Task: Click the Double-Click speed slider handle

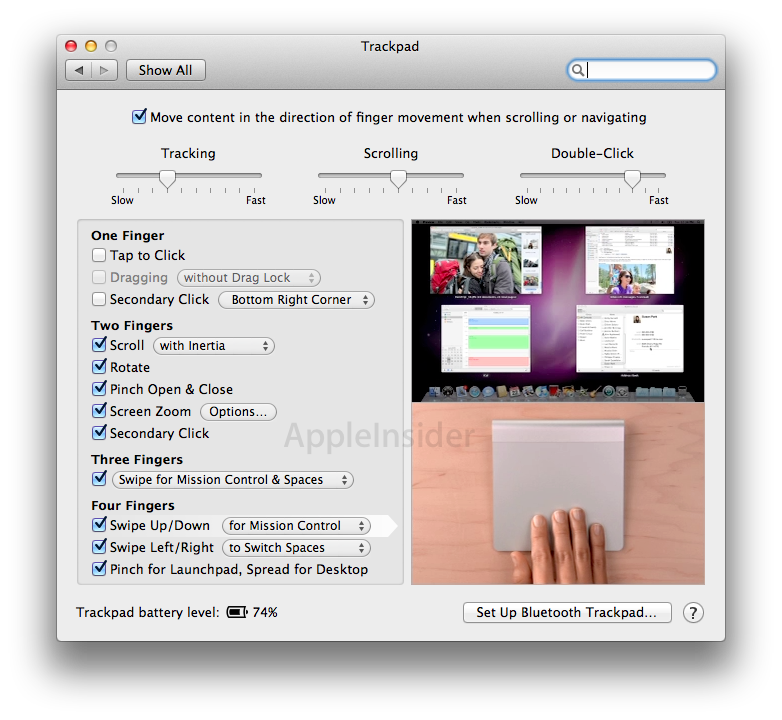Action: click(632, 179)
